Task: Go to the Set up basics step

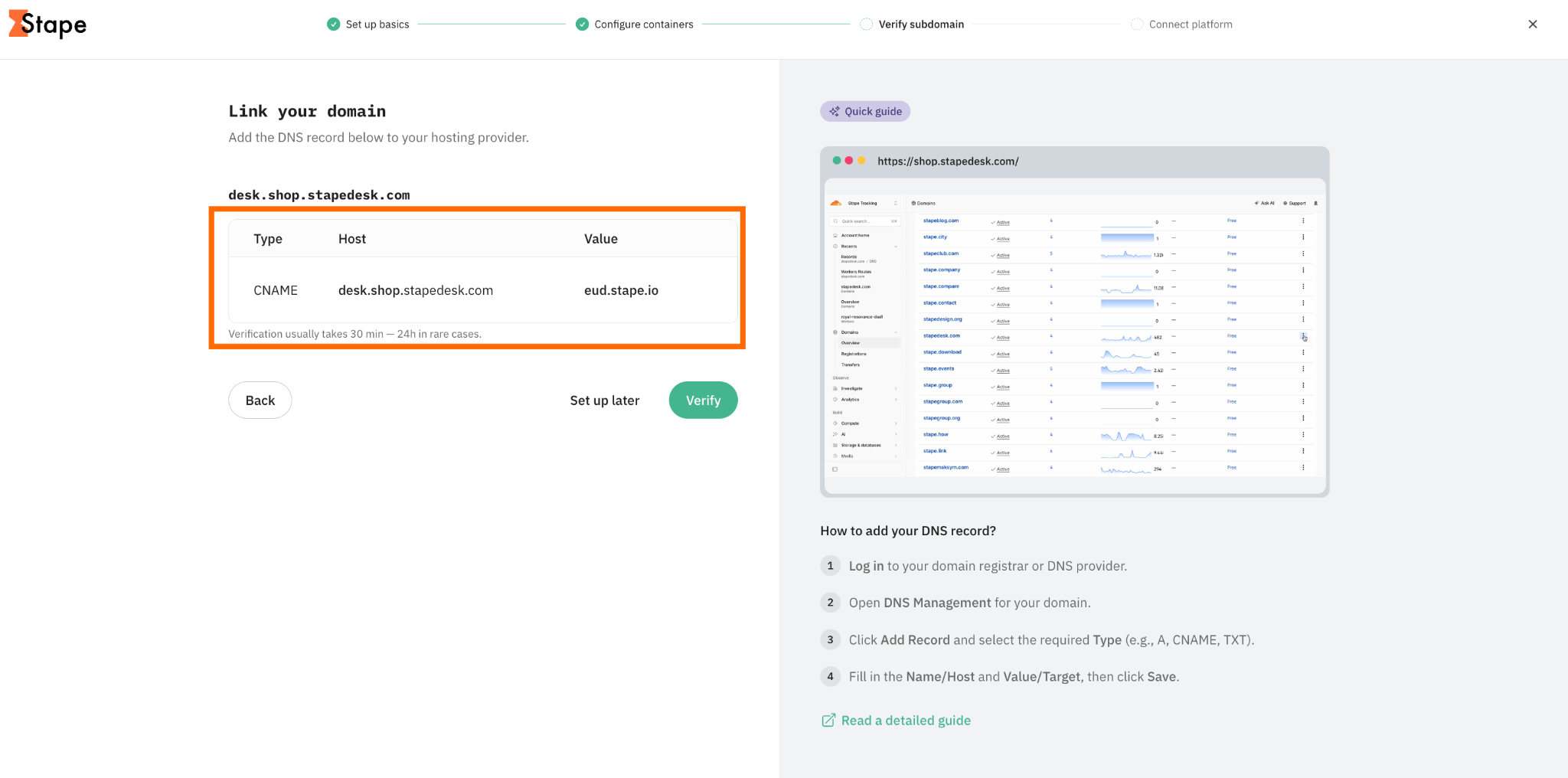Action: click(368, 25)
